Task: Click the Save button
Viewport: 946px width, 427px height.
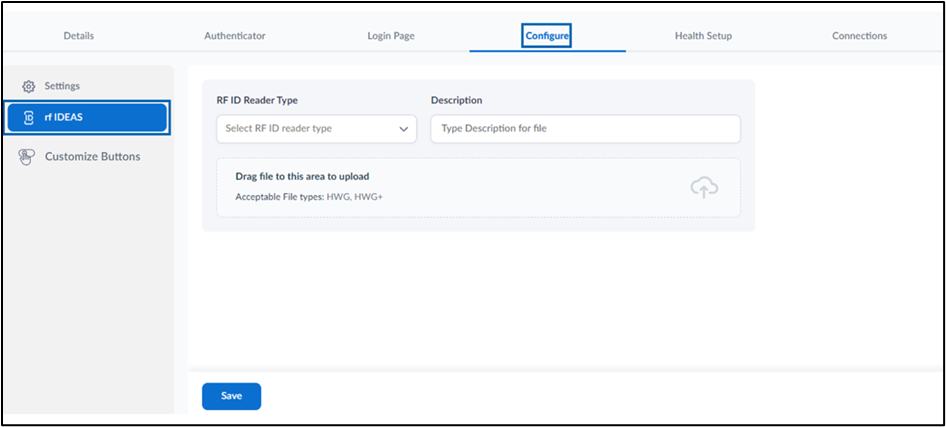Action: [x=232, y=396]
